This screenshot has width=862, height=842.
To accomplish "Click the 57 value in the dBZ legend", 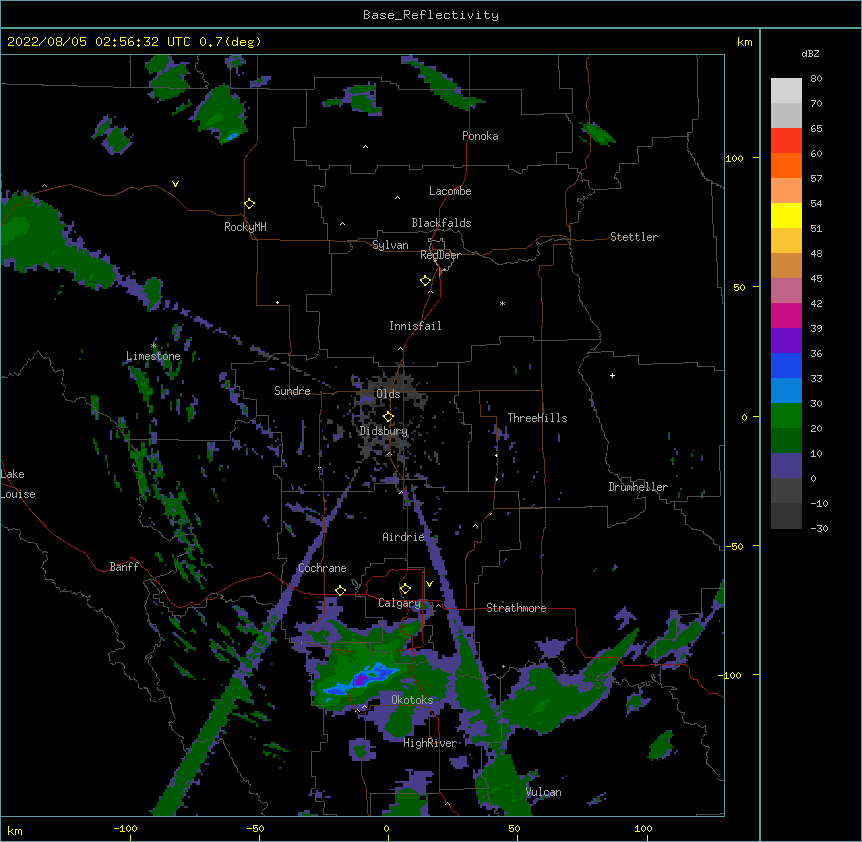I will [816, 179].
